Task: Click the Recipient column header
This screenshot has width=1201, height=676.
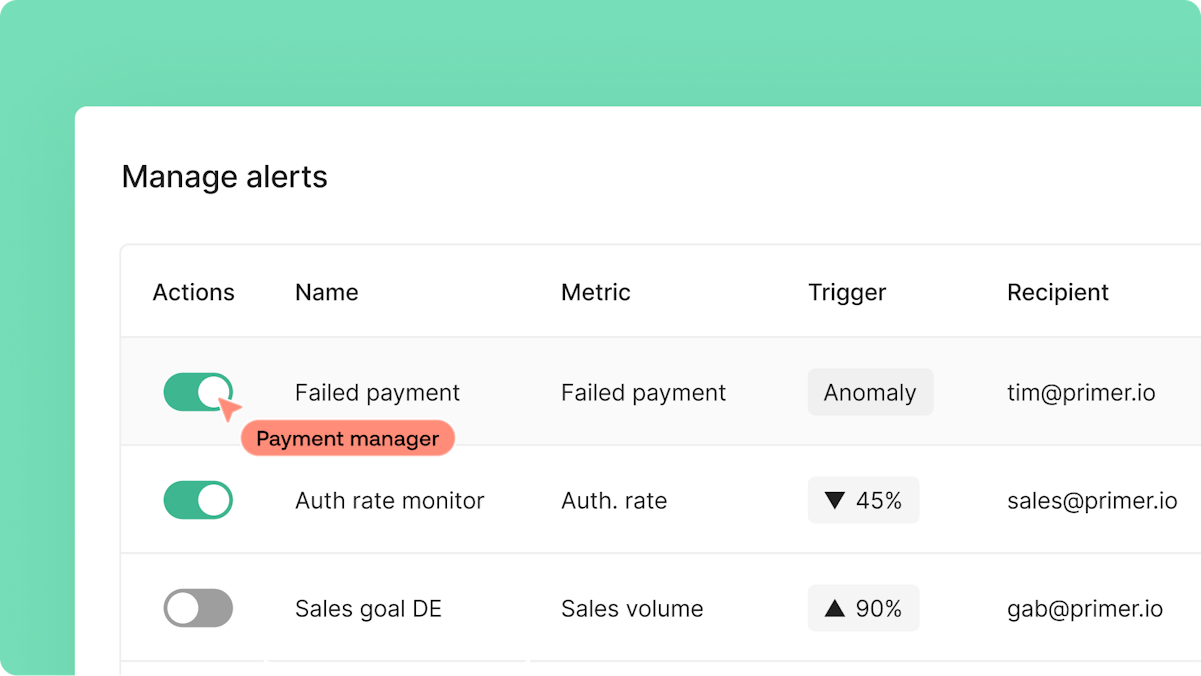Action: click(x=1058, y=292)
